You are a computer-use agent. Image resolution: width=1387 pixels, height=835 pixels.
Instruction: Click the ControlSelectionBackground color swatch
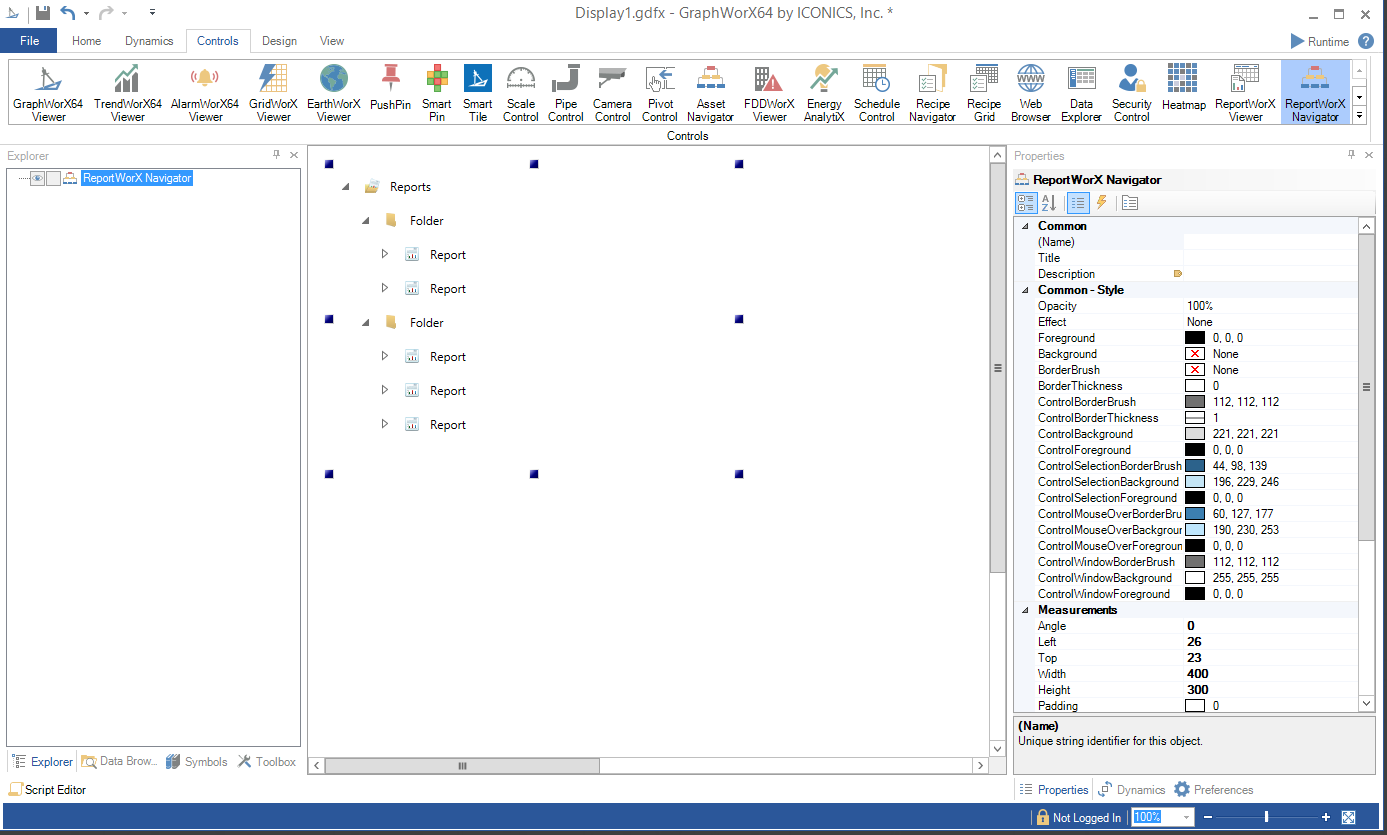coord(1194,482)
